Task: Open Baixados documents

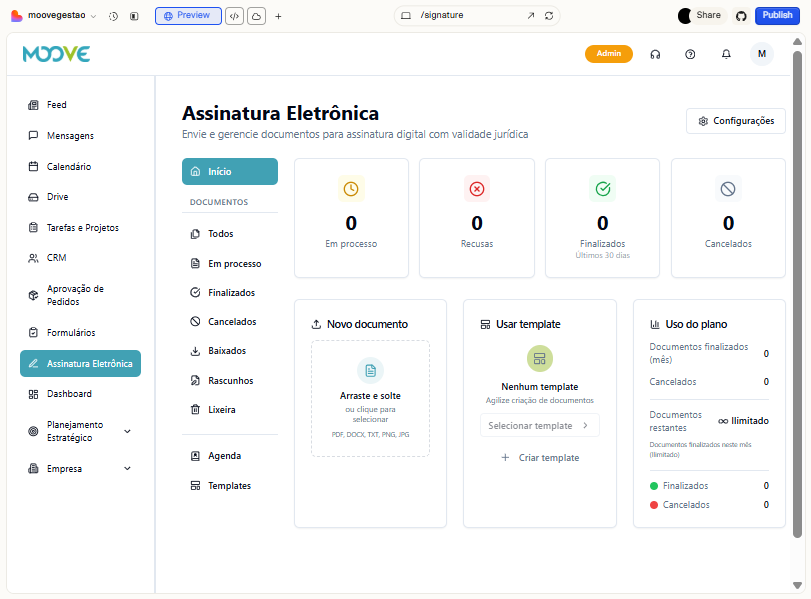Action: (230, 351)
